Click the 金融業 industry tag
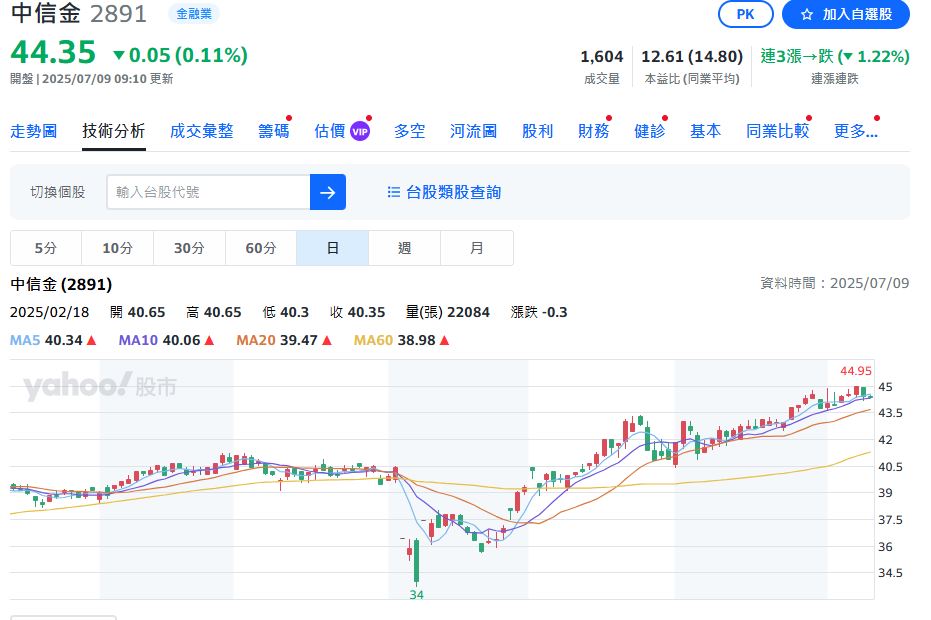The height and width of the screenshot is (620, 931). click(x=194, y=14)
